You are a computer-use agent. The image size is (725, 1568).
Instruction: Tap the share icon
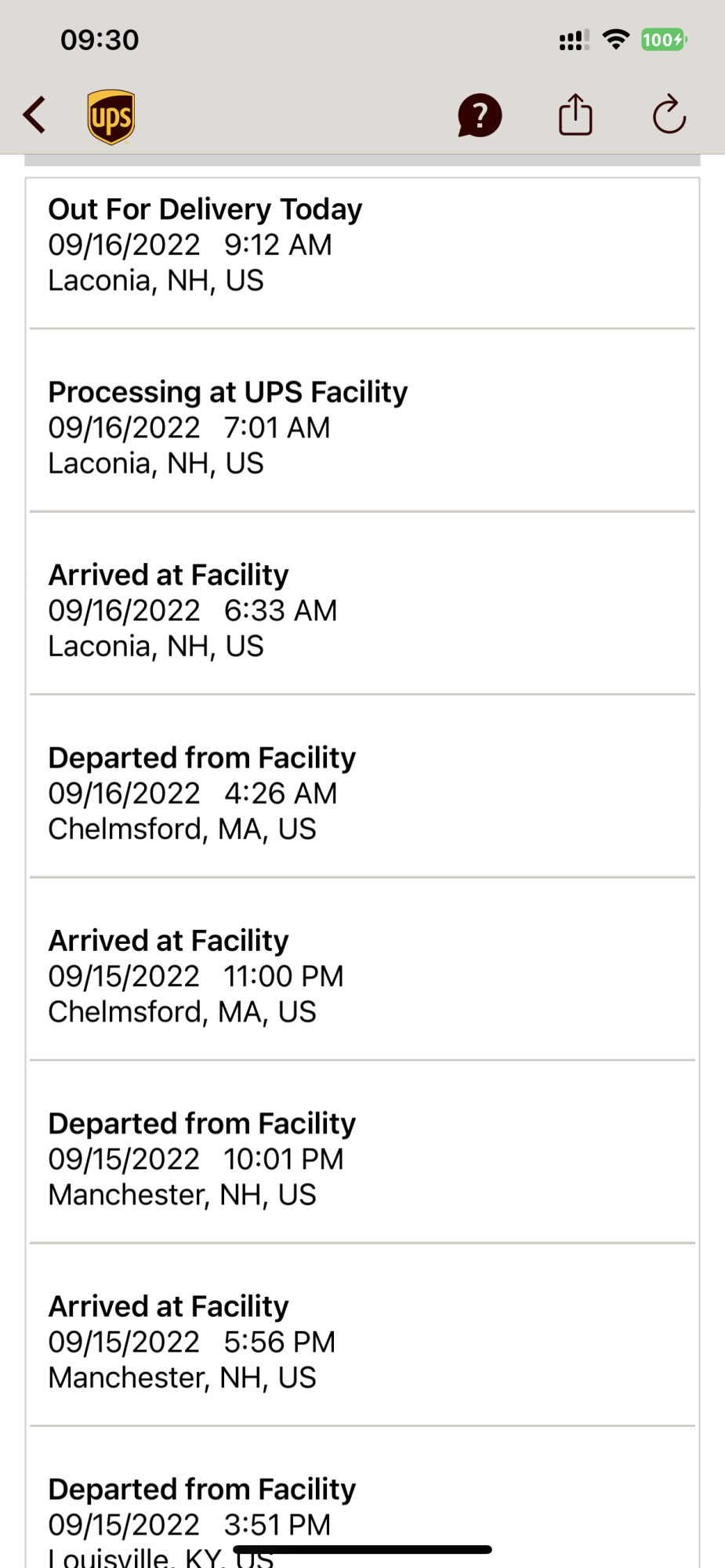[x=575, y=114]
